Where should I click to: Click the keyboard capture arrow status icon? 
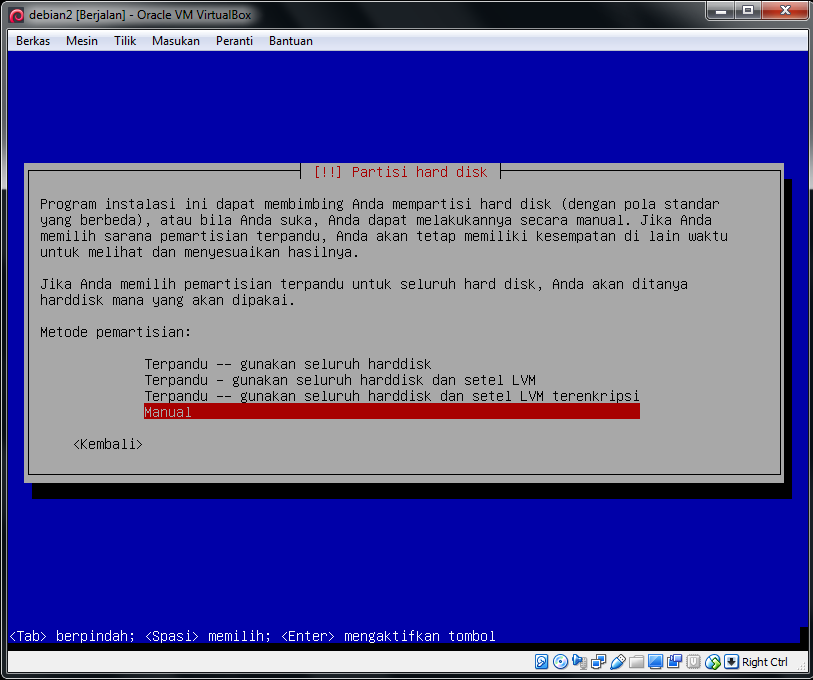click(731, 661)
